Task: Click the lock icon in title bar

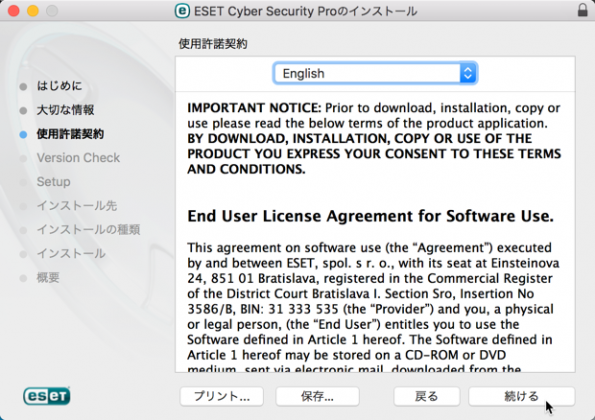Action: click(582, 10)
